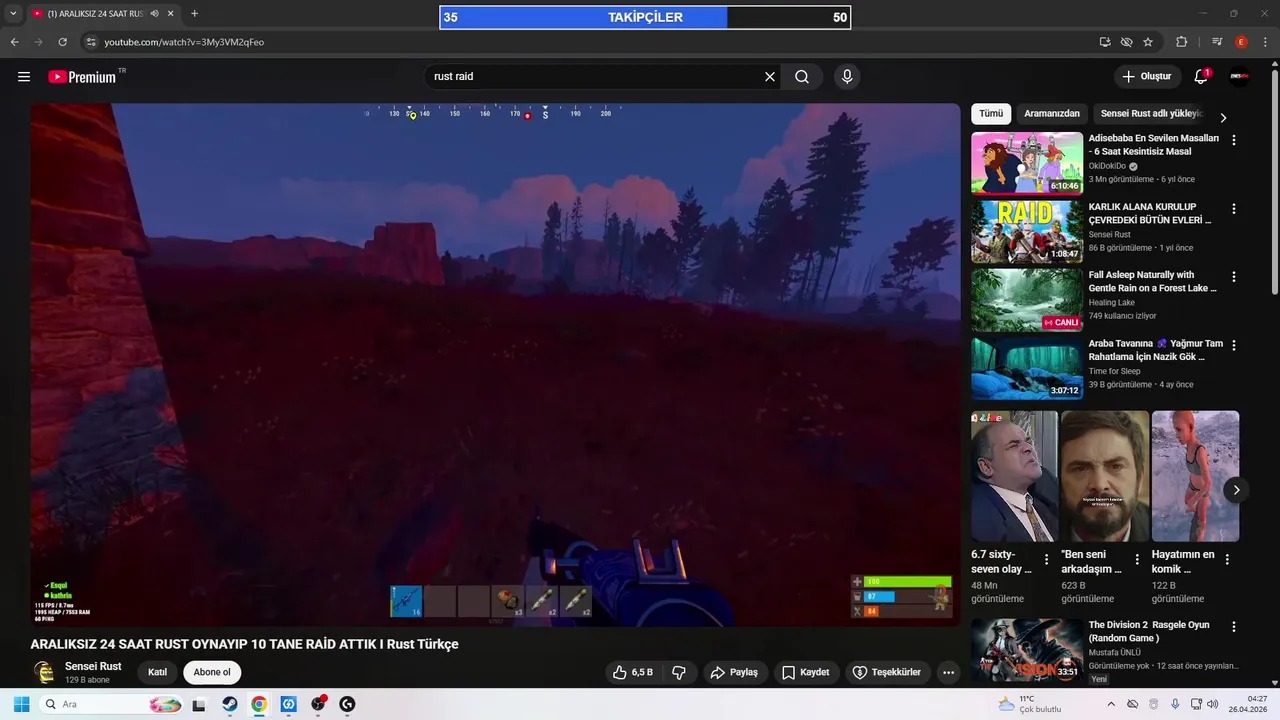Open the Windows Start menu

21,704
